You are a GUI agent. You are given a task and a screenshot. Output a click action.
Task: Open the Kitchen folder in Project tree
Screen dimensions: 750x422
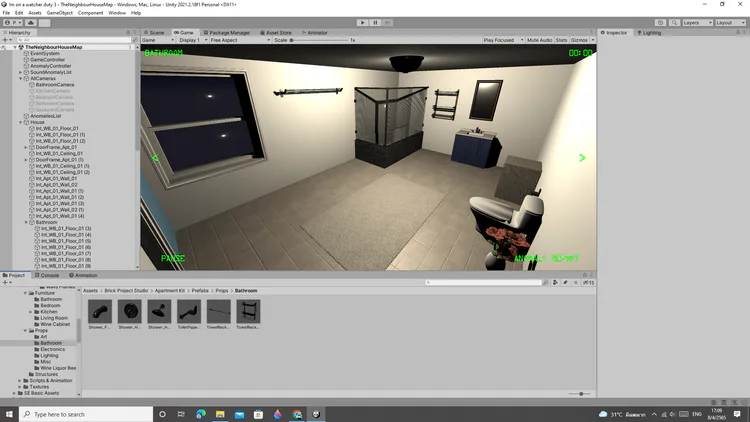click(48, 311)
